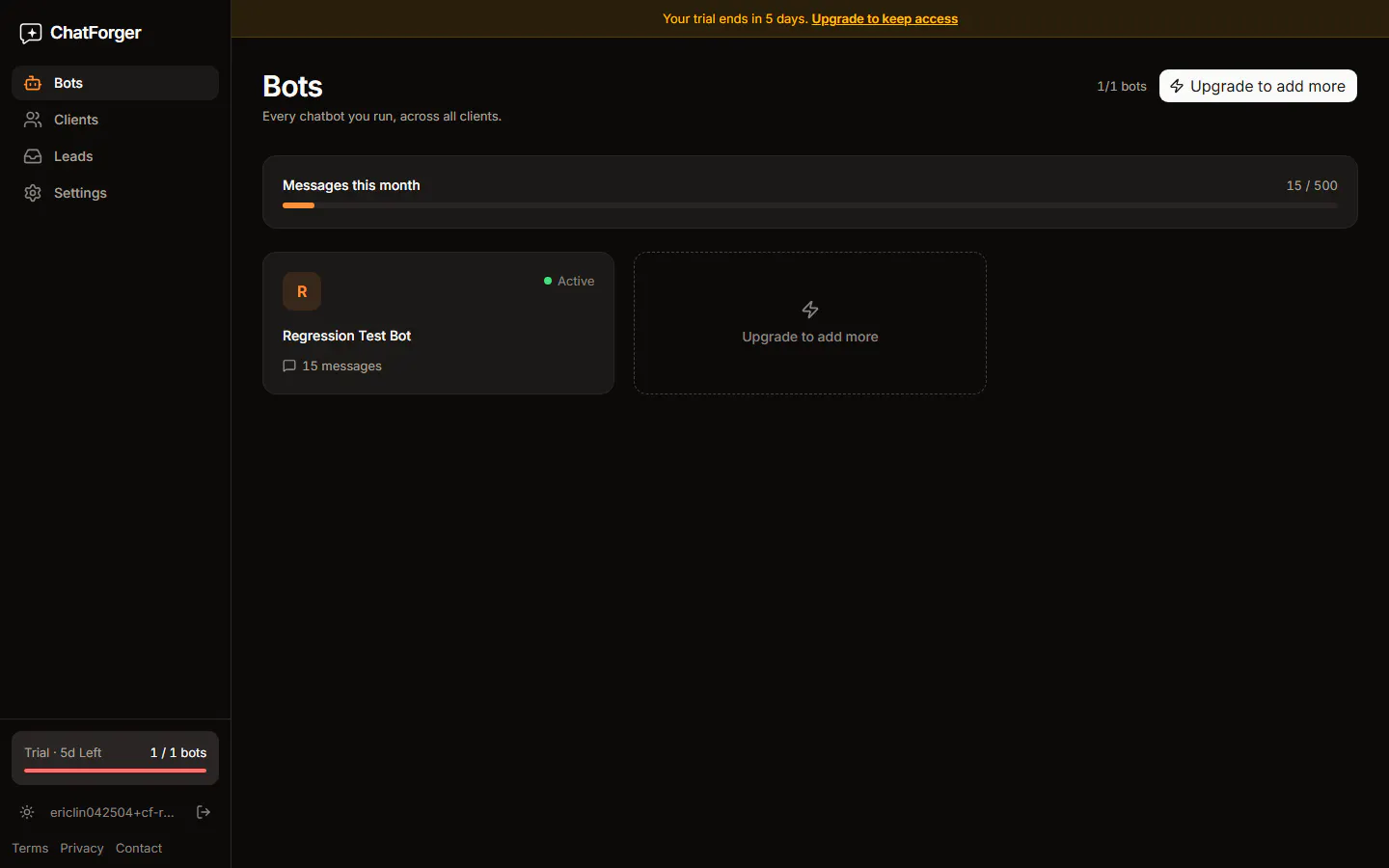
Task: Click the Messages this month progress bar
Action: coord(809,205)
